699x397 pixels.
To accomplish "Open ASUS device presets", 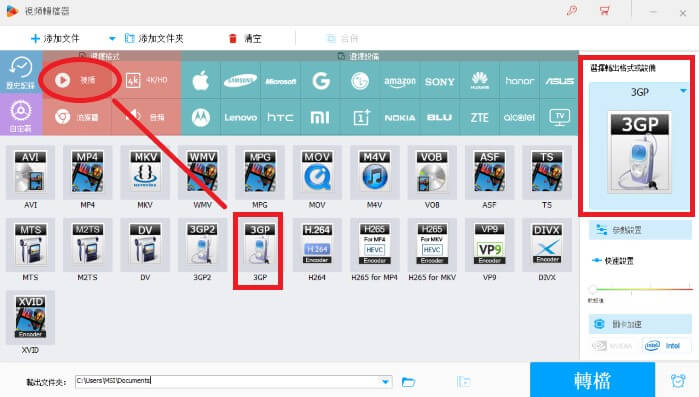I will (559, 81).
